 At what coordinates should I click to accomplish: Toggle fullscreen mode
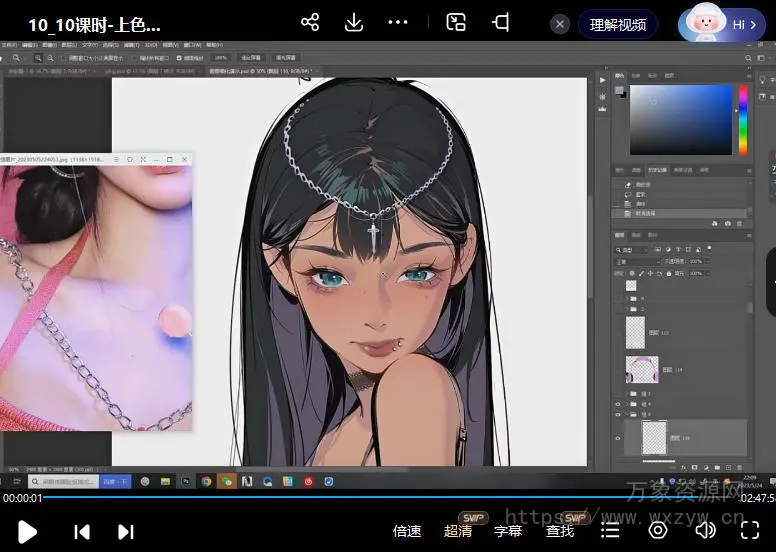pos(749,530)
